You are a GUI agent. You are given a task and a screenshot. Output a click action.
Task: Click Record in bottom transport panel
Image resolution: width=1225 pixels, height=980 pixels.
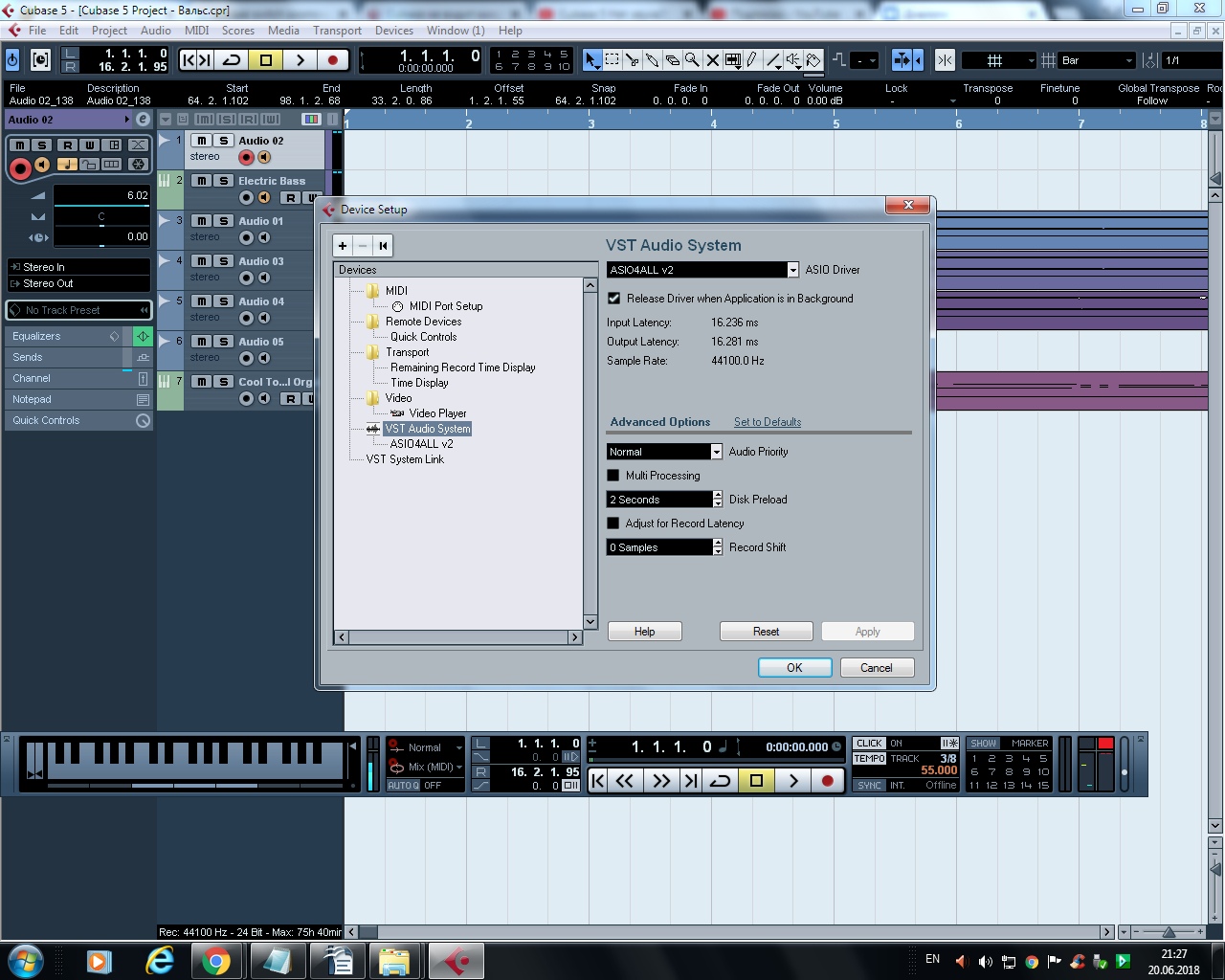pos(828,780)
